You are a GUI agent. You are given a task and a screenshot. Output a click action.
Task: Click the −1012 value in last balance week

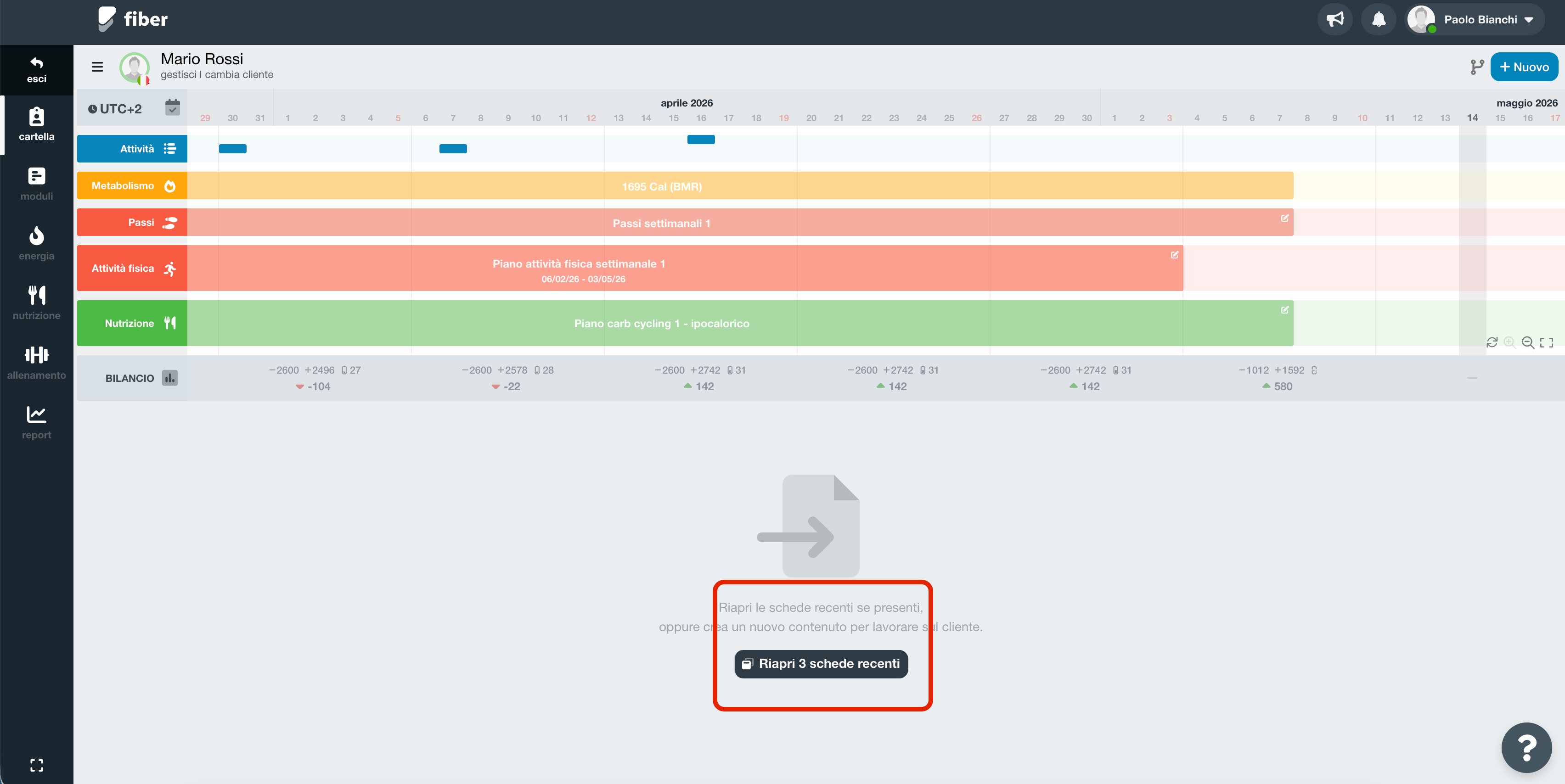point(1253,370)
